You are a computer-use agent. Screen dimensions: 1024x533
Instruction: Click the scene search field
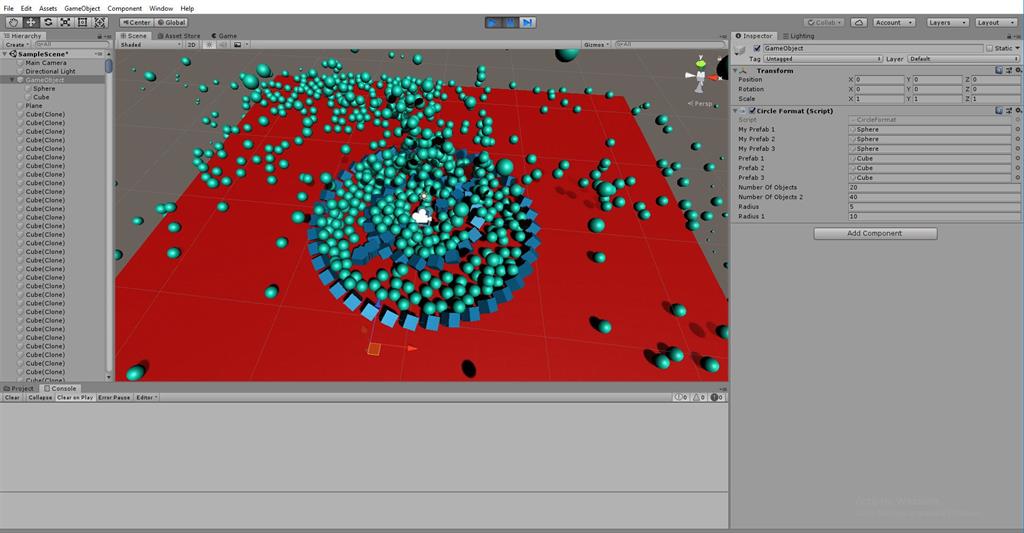point(670,44)
